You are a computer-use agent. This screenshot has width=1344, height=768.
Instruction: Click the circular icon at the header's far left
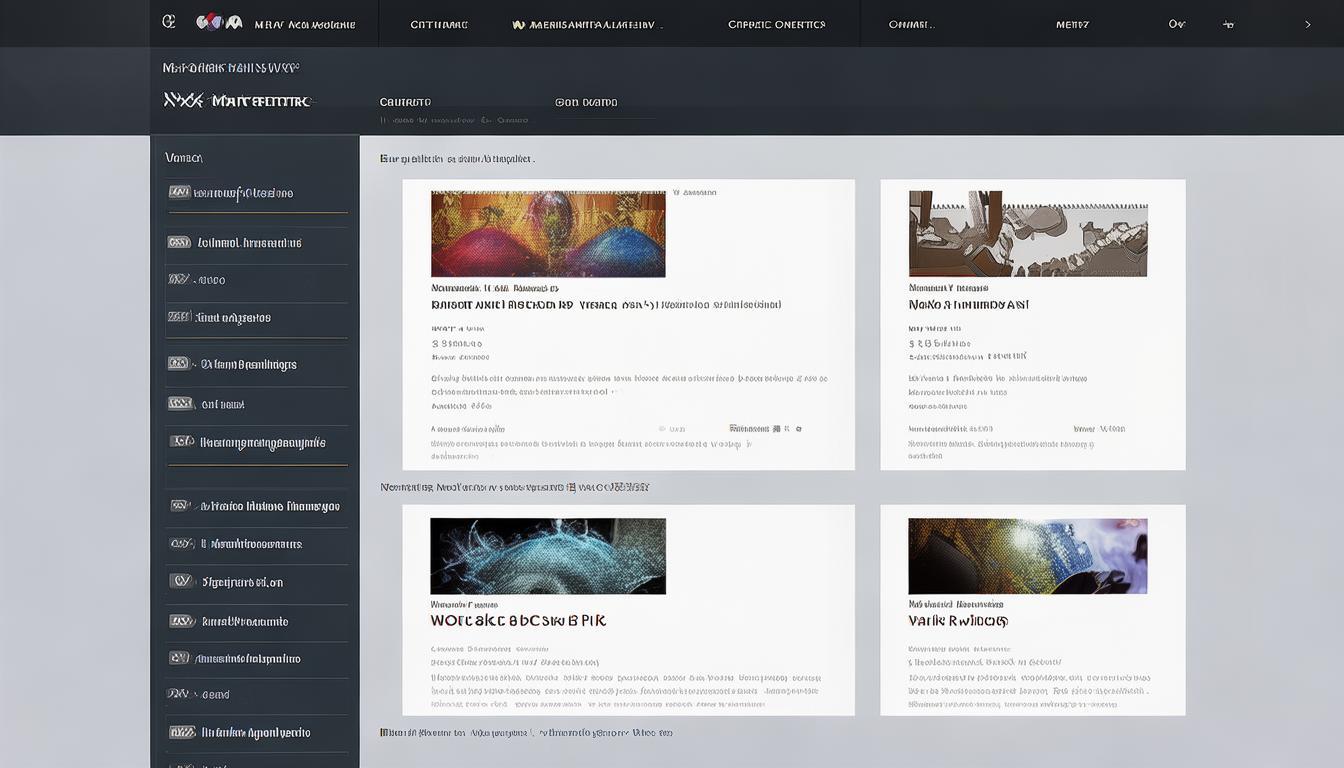tap(168, 22)
